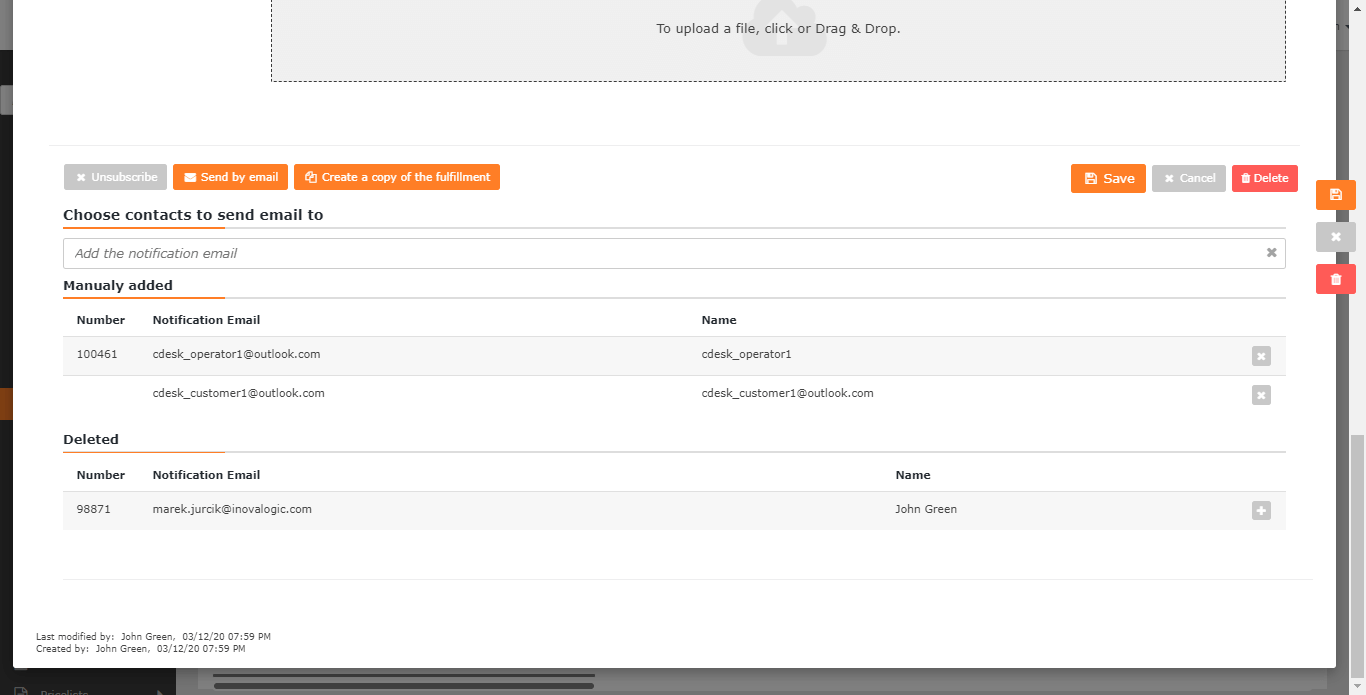
Task: Click the right-side vertical scrollbar
Action: (1357, 555)
